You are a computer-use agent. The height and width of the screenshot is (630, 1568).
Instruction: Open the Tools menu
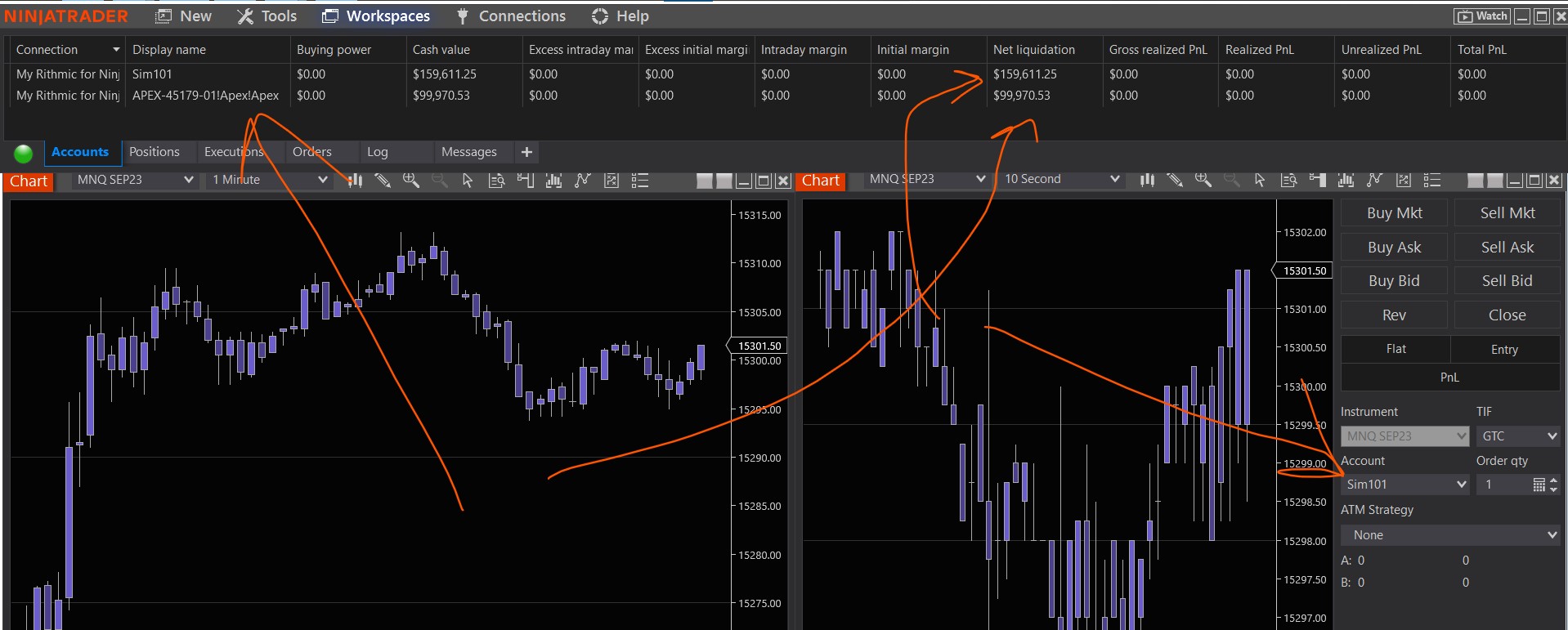point(267,16)
